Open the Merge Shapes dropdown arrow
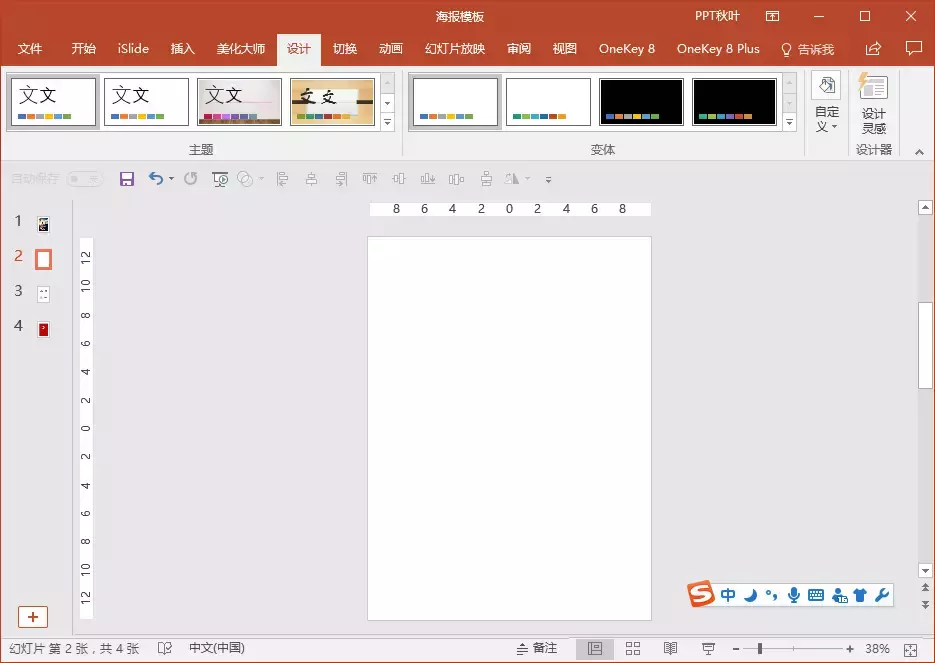The image size is (935, 663). coord(261,178)
